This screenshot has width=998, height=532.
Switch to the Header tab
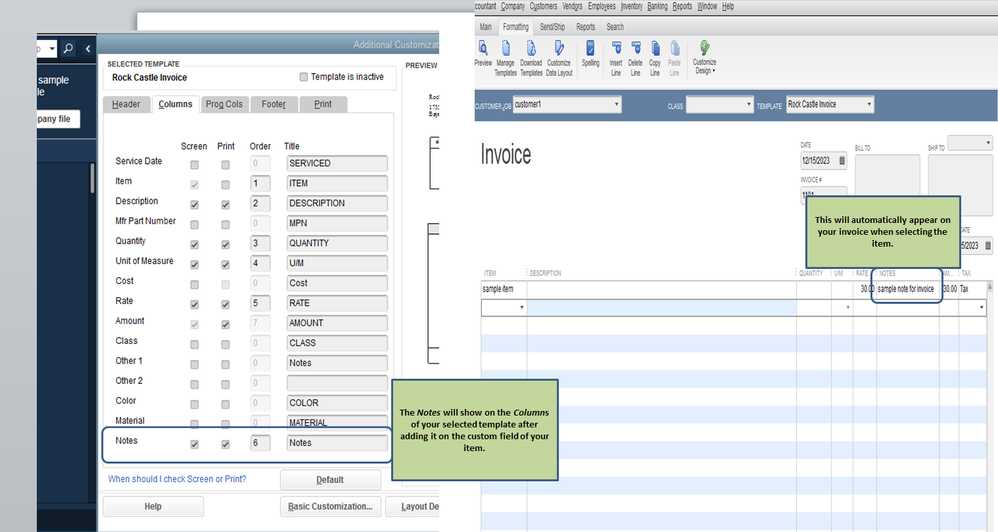tap(126, 104)
